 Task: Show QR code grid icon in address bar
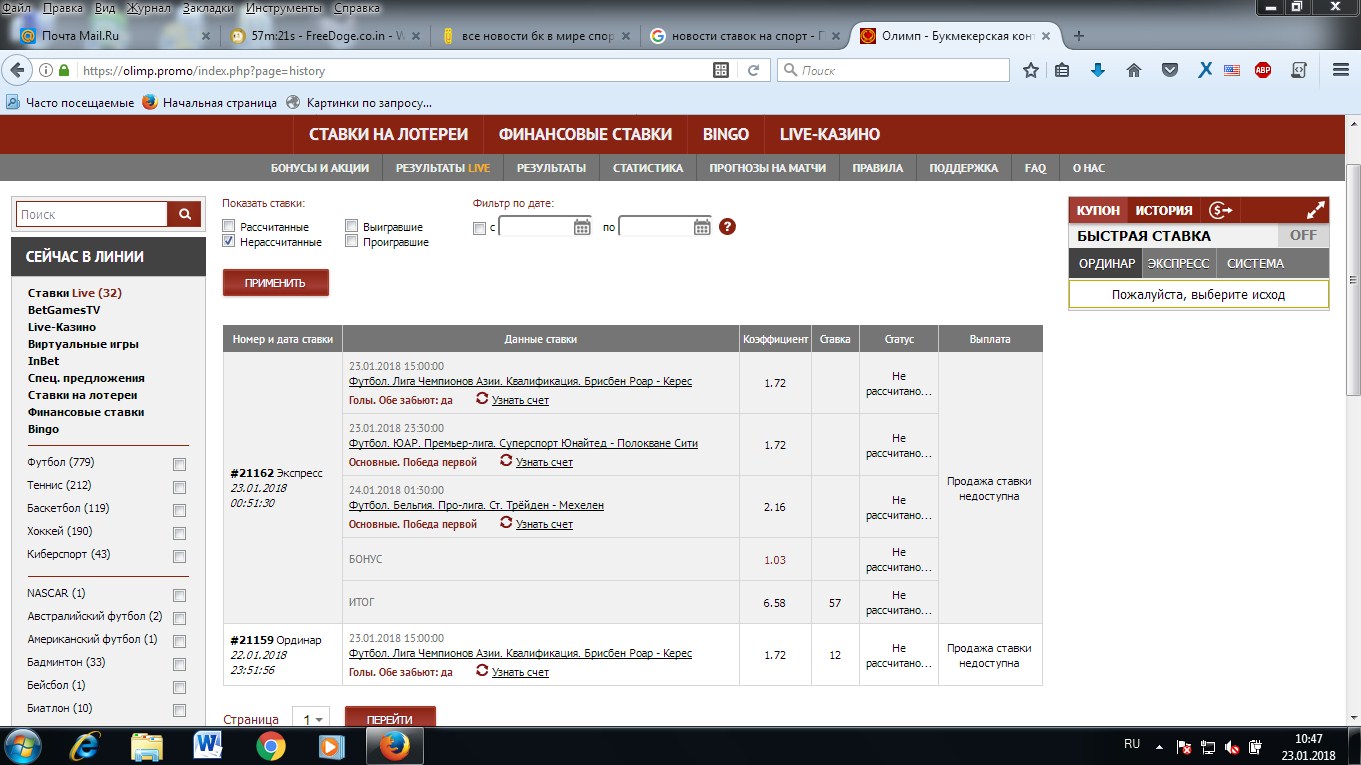[721, 71]
